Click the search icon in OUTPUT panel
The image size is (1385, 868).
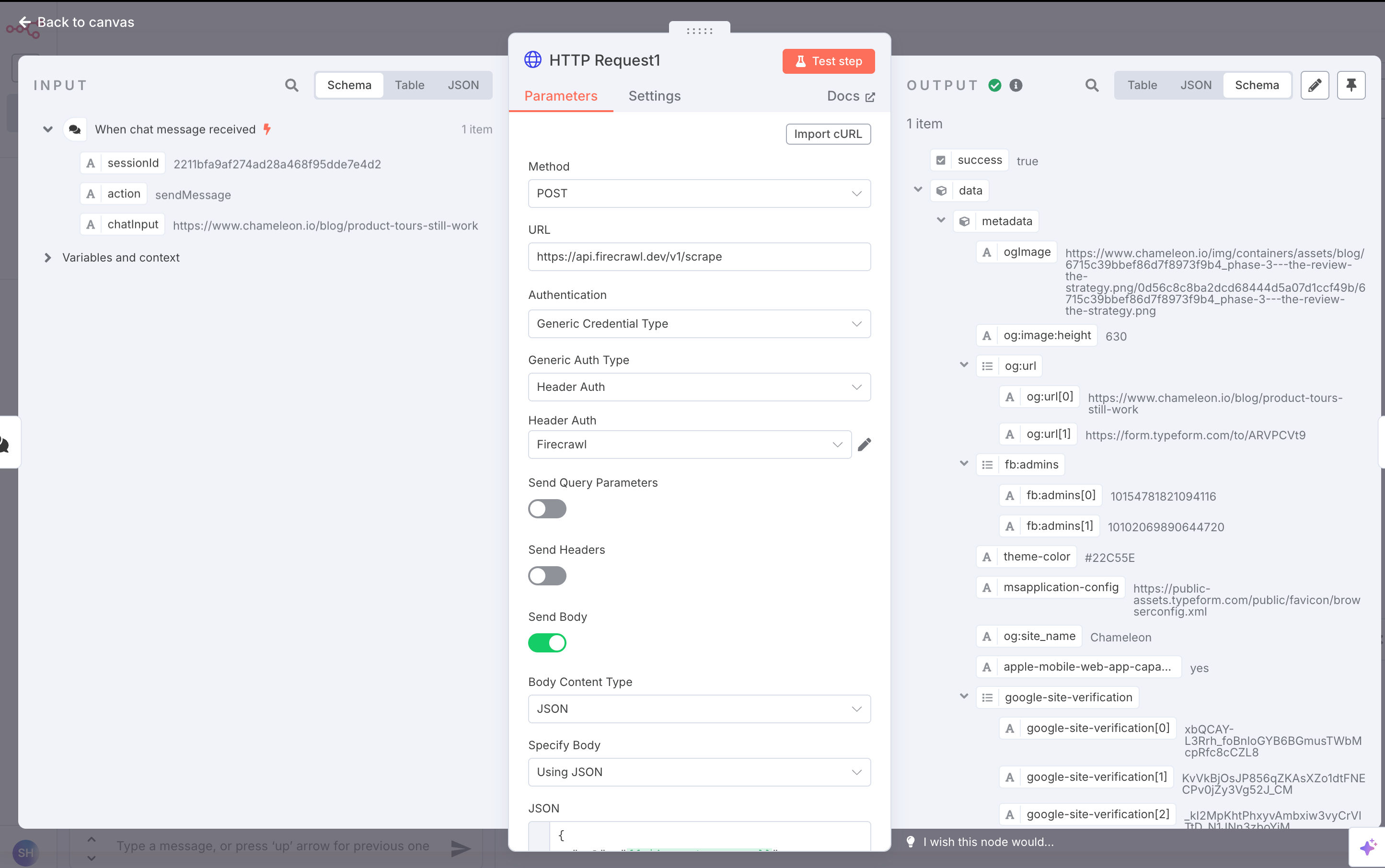point(1092,86)
